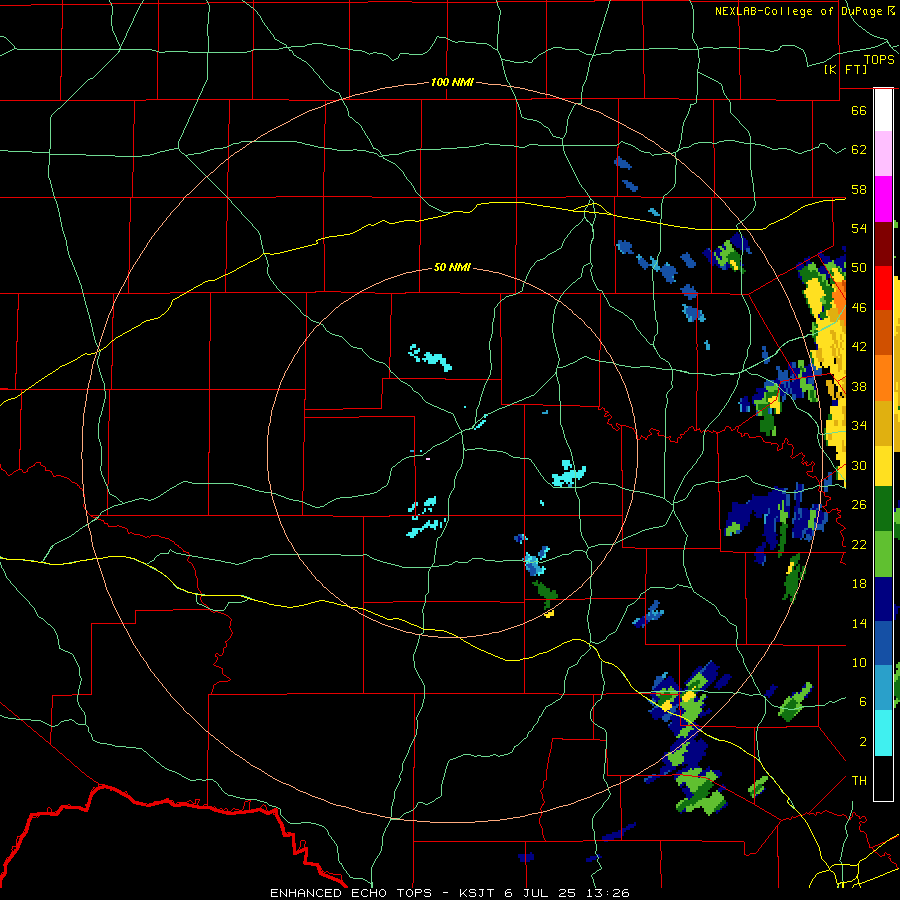The image size is (900, 900).
Task: Click the legend value 66
Action: coord(859,110)
